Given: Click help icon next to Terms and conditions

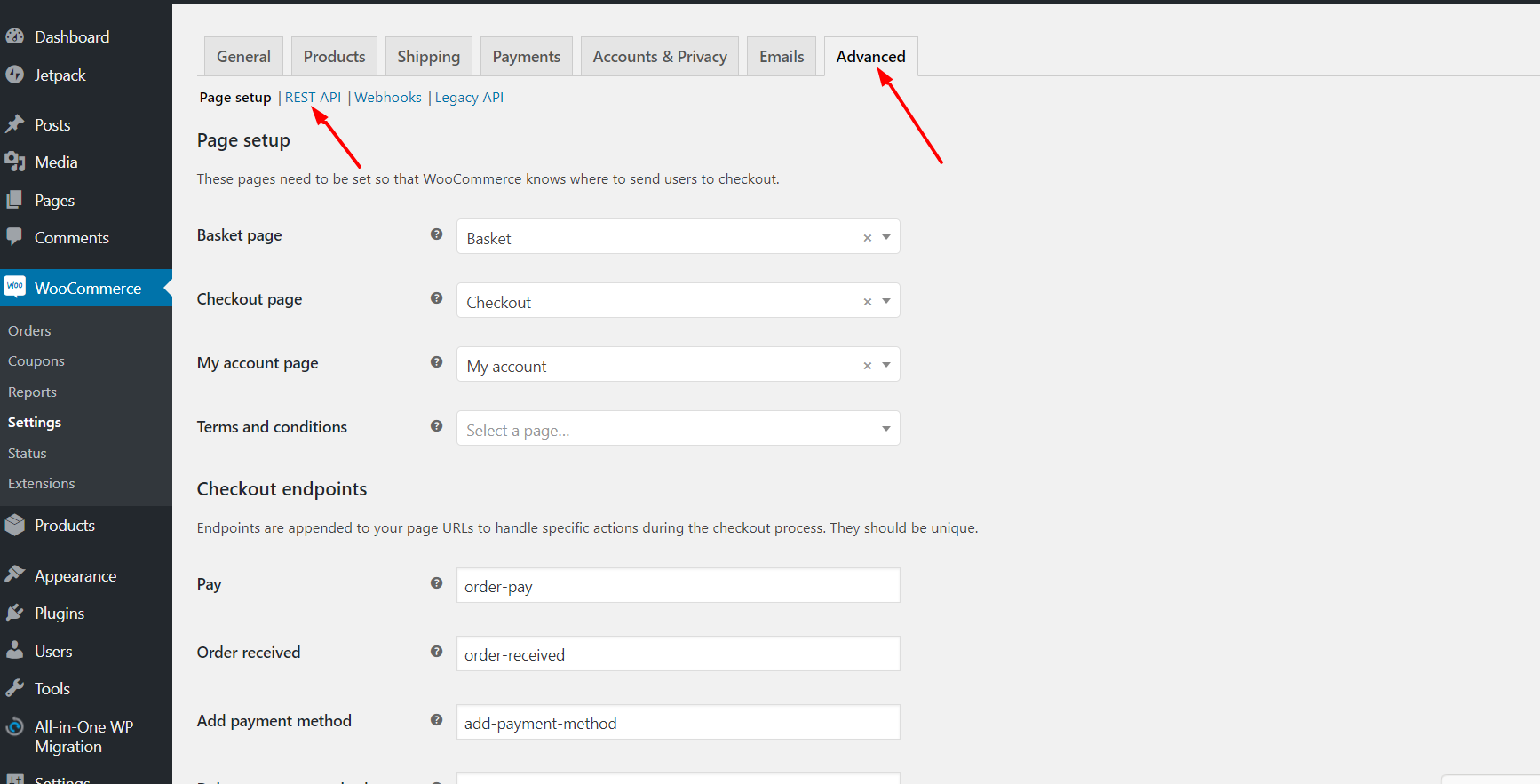Looking at the screenshot, I should (x=436, y=426).
